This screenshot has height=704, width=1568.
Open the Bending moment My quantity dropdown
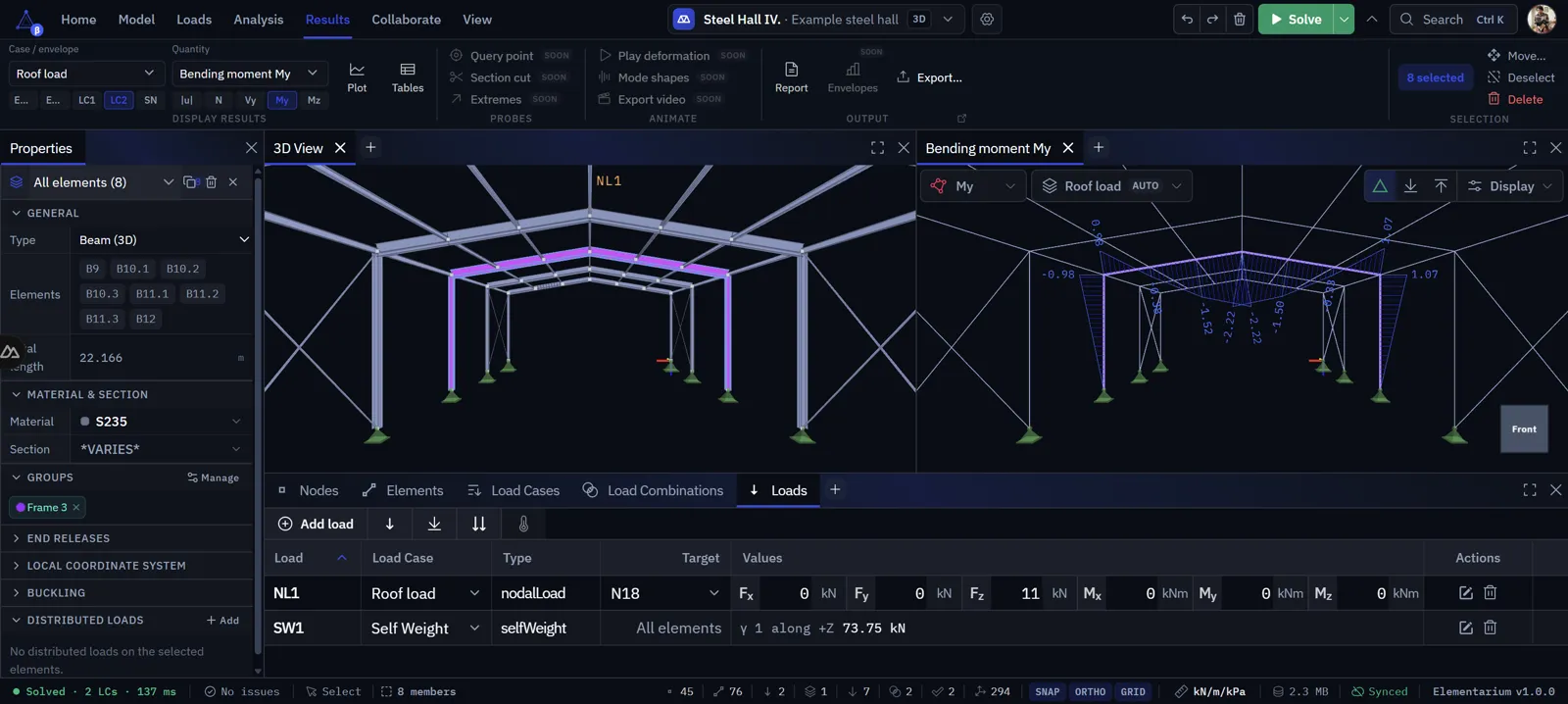pos(249,74)
